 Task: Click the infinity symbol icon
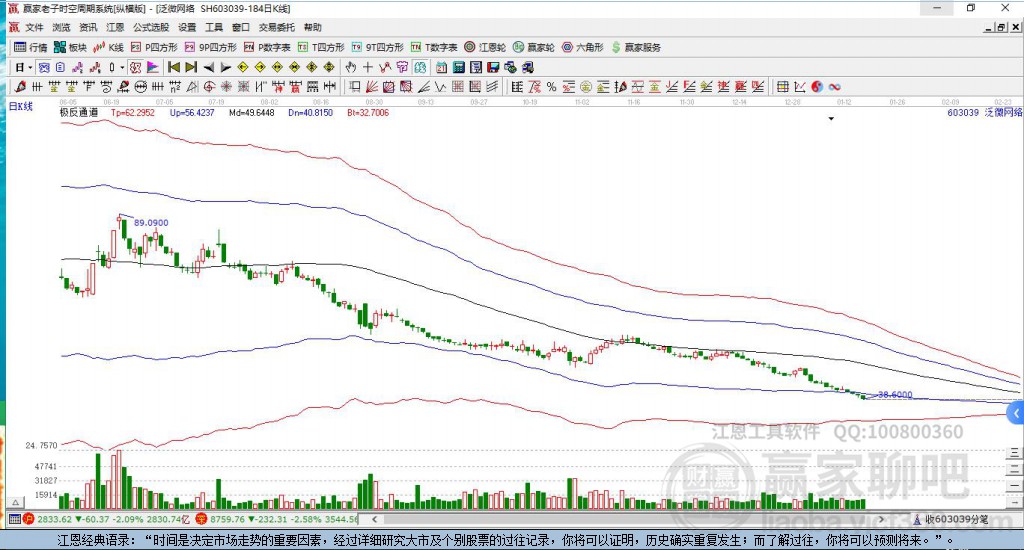(x=834, y=87)
